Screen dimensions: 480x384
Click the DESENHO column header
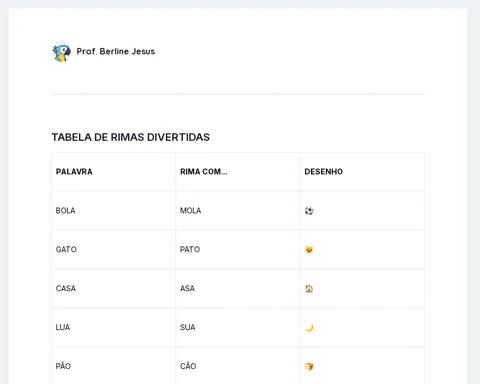click(362, 172)
